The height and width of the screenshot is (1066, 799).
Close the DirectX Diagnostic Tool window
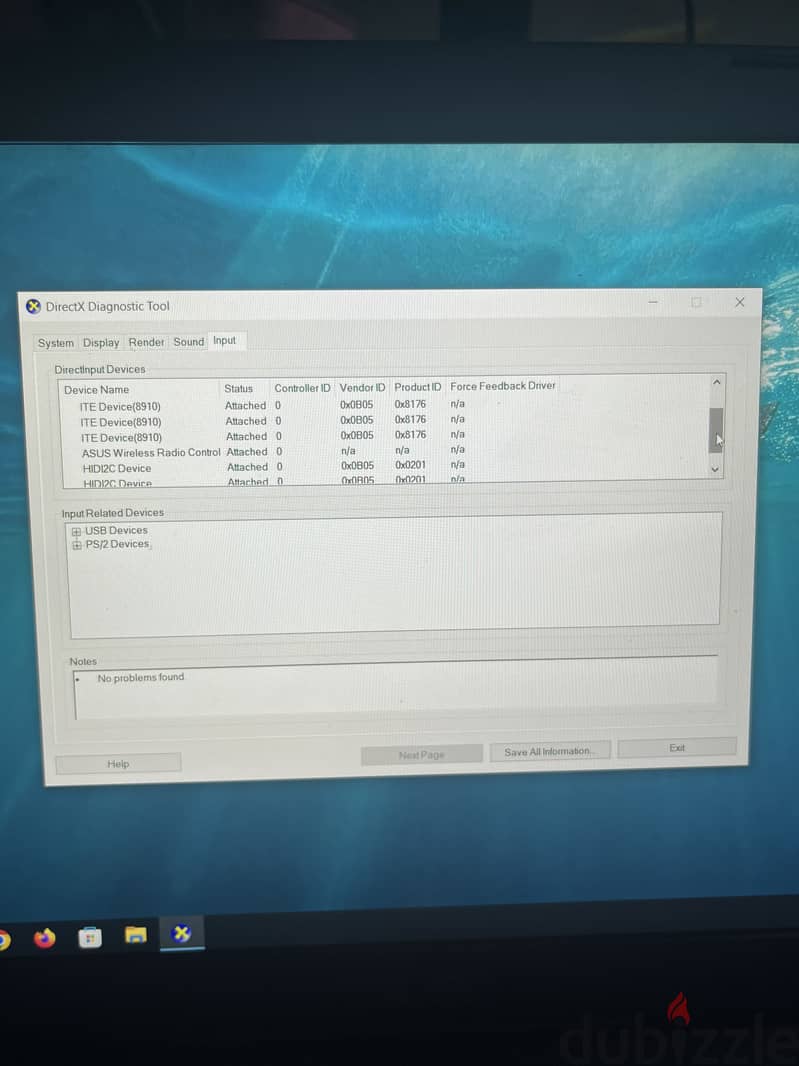point(740,302)
